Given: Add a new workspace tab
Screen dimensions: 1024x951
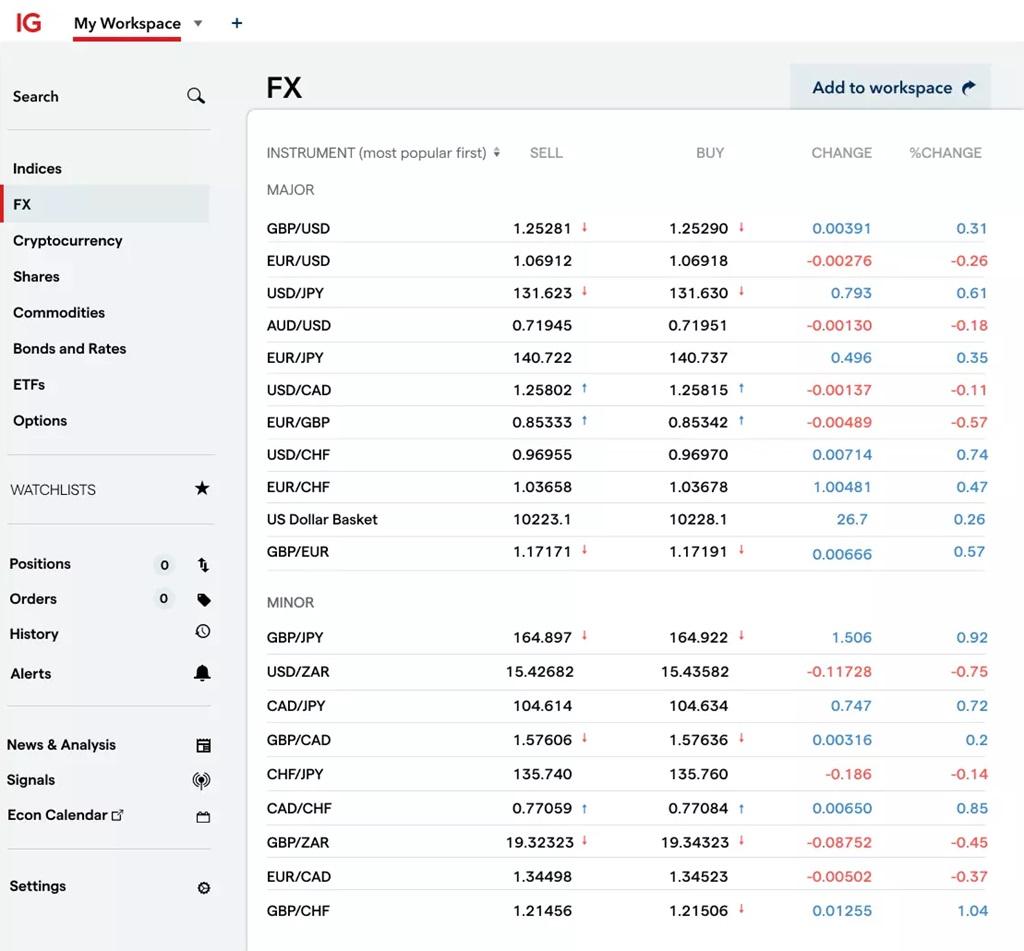Looking at the screenshot, I should coord(237,23).
